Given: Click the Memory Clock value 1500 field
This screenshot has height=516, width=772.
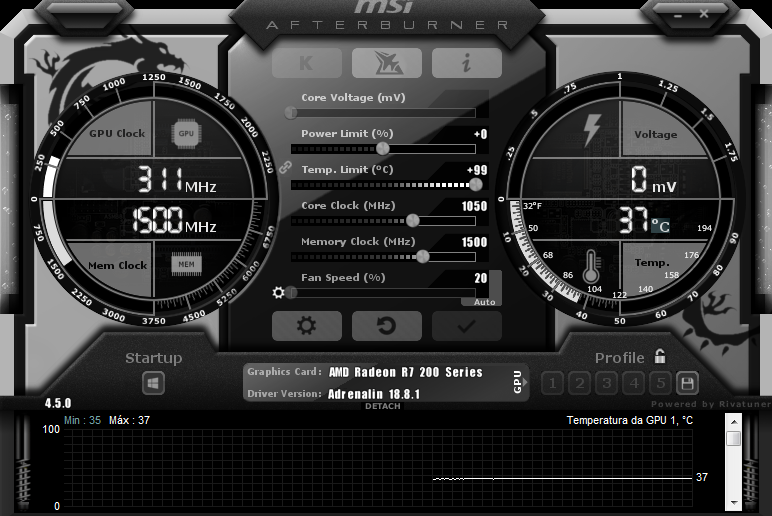Looking at the screenshot, I should pos(474,242).
